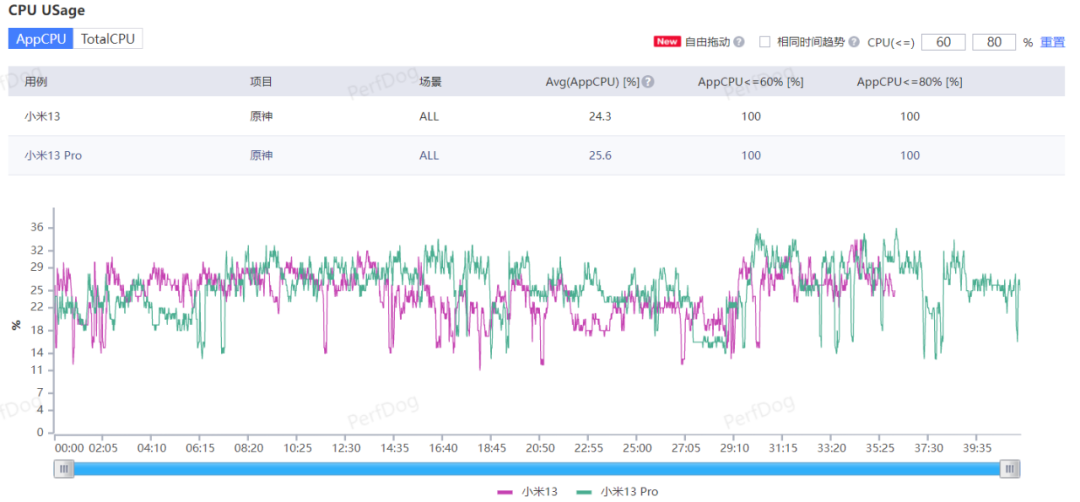Click the red New badge
This screenshot has width=1080, height=502.
pyautogui.click(x=667, y=42)
